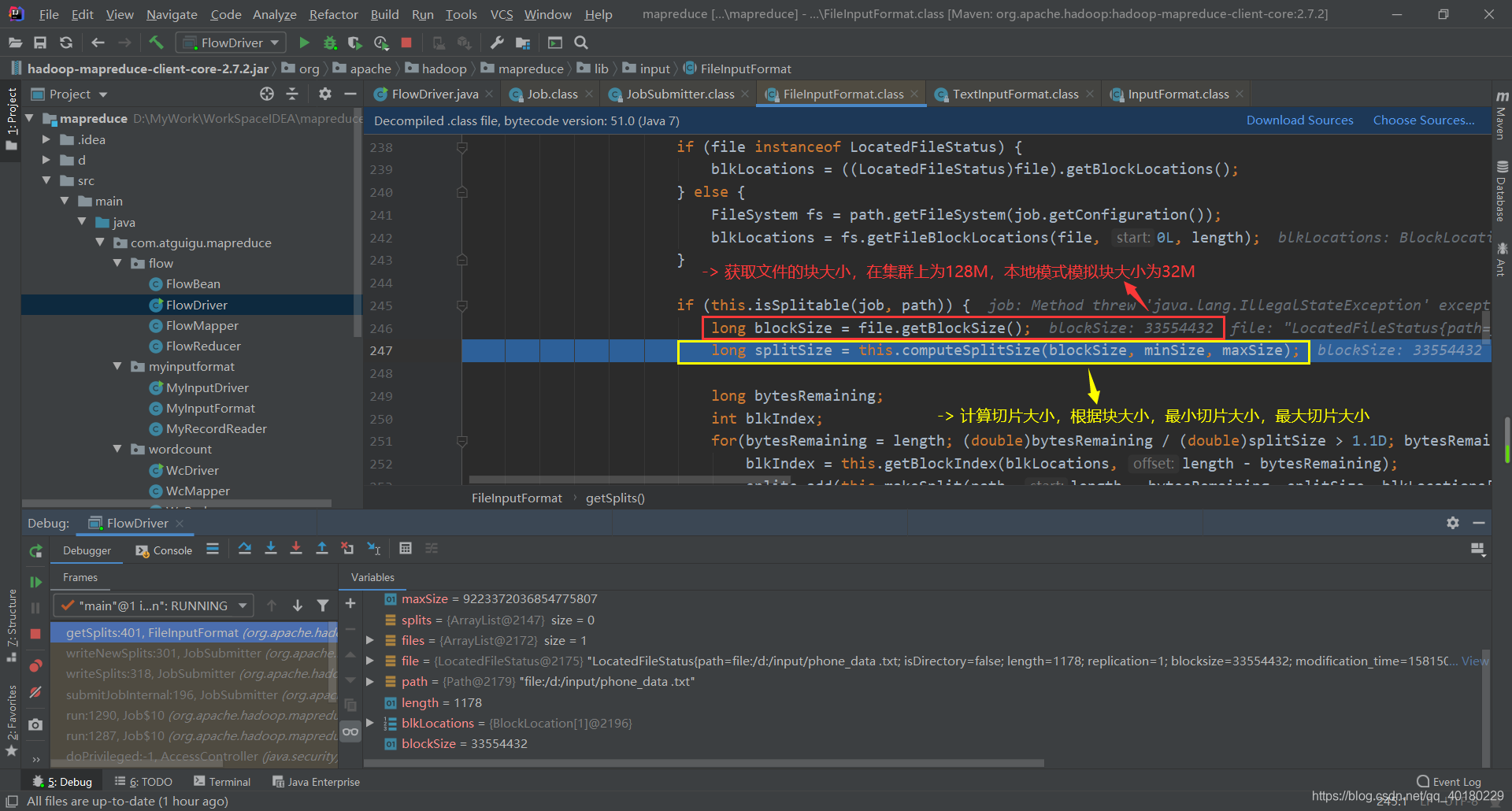The height and width of the screenshot is (811, 1512).
Task: Collapse all in the Project panel
Action: 292,94
